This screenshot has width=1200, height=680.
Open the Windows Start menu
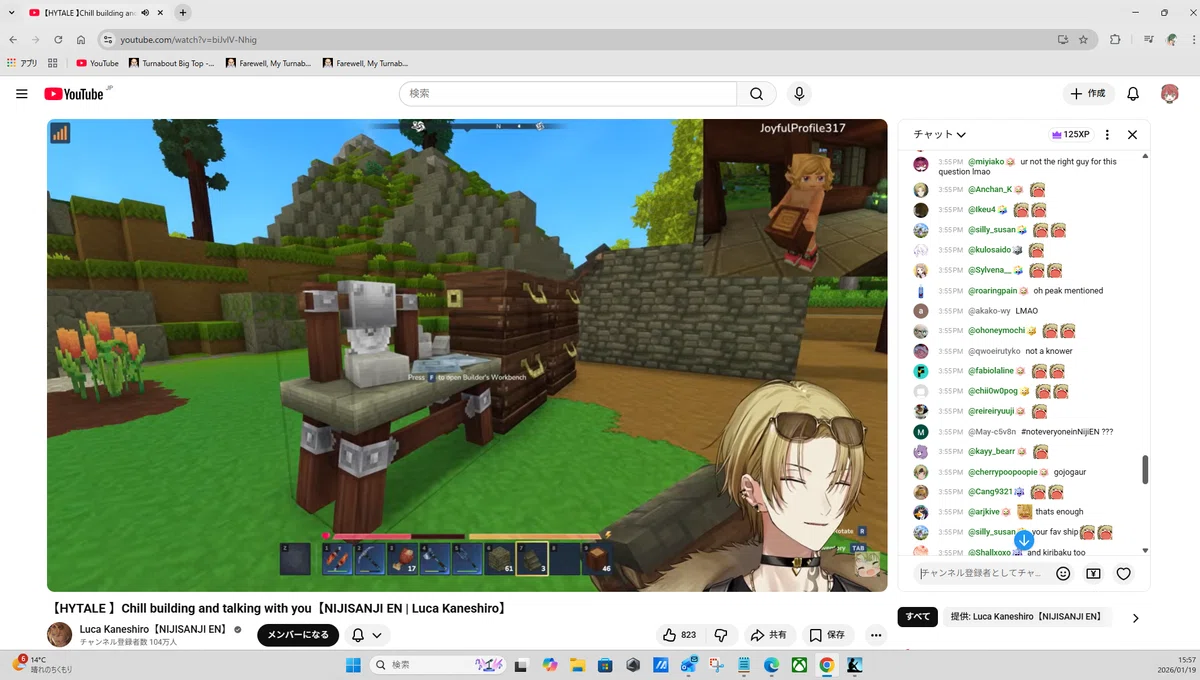353,665
